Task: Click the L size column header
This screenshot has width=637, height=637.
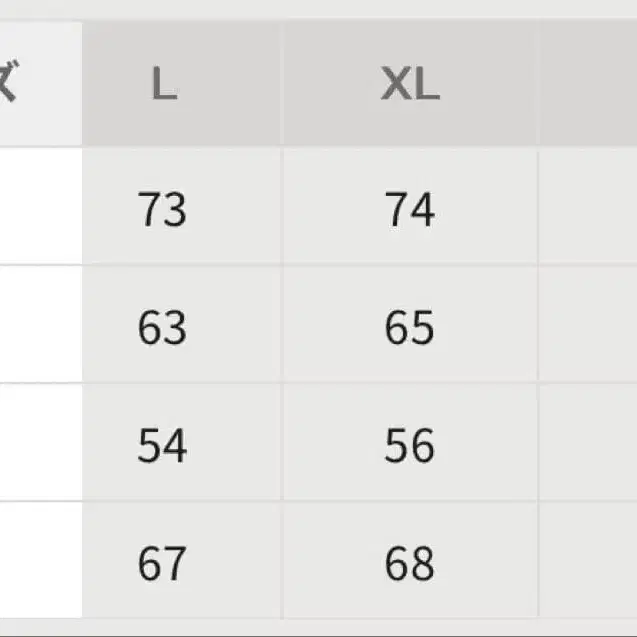Action: 164,86
